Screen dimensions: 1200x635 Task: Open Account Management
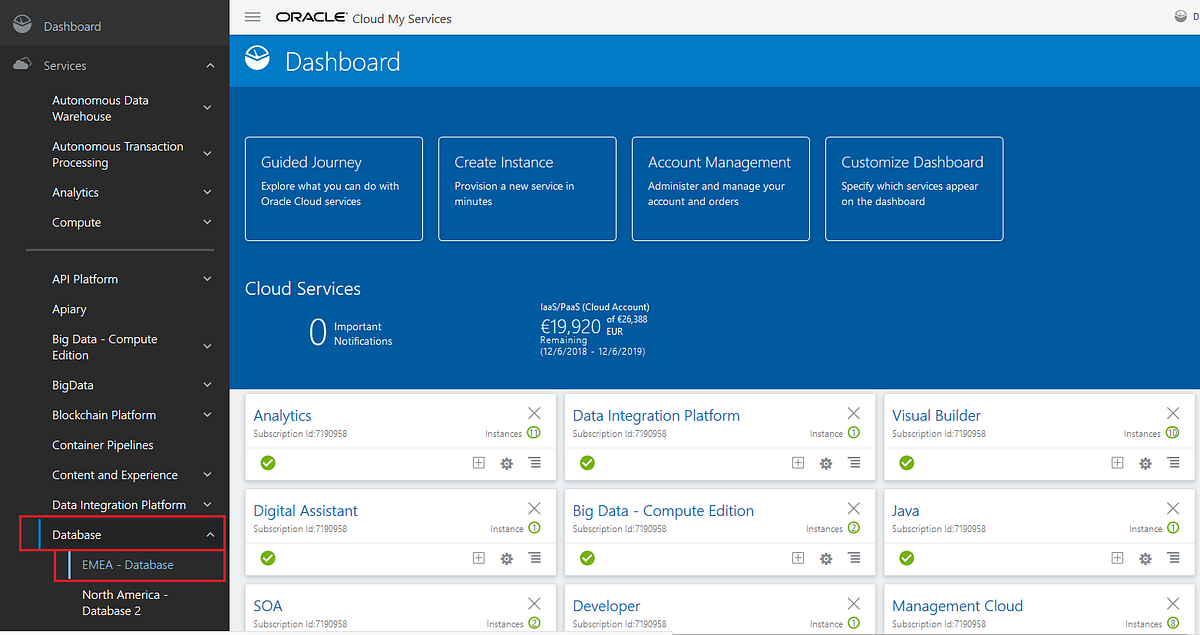[x=720, y=189]
